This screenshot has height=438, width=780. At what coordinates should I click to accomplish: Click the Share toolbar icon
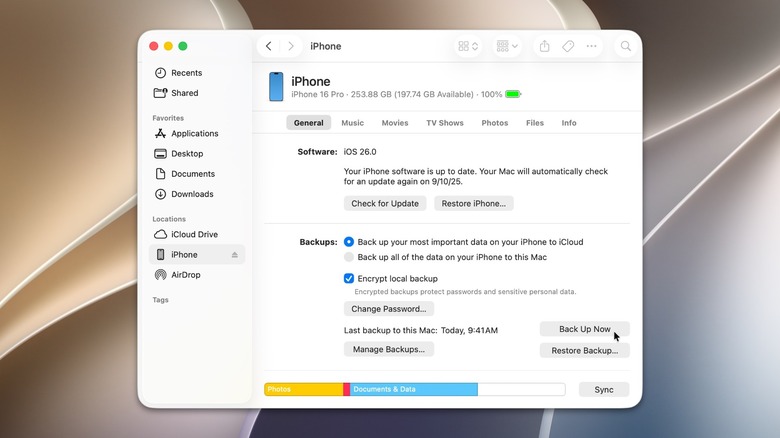[545, 46]
